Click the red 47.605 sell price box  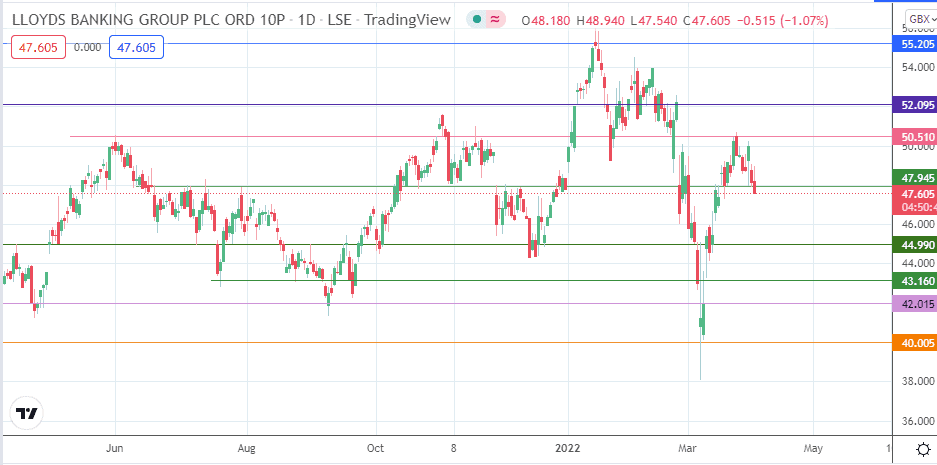point(38,47)
